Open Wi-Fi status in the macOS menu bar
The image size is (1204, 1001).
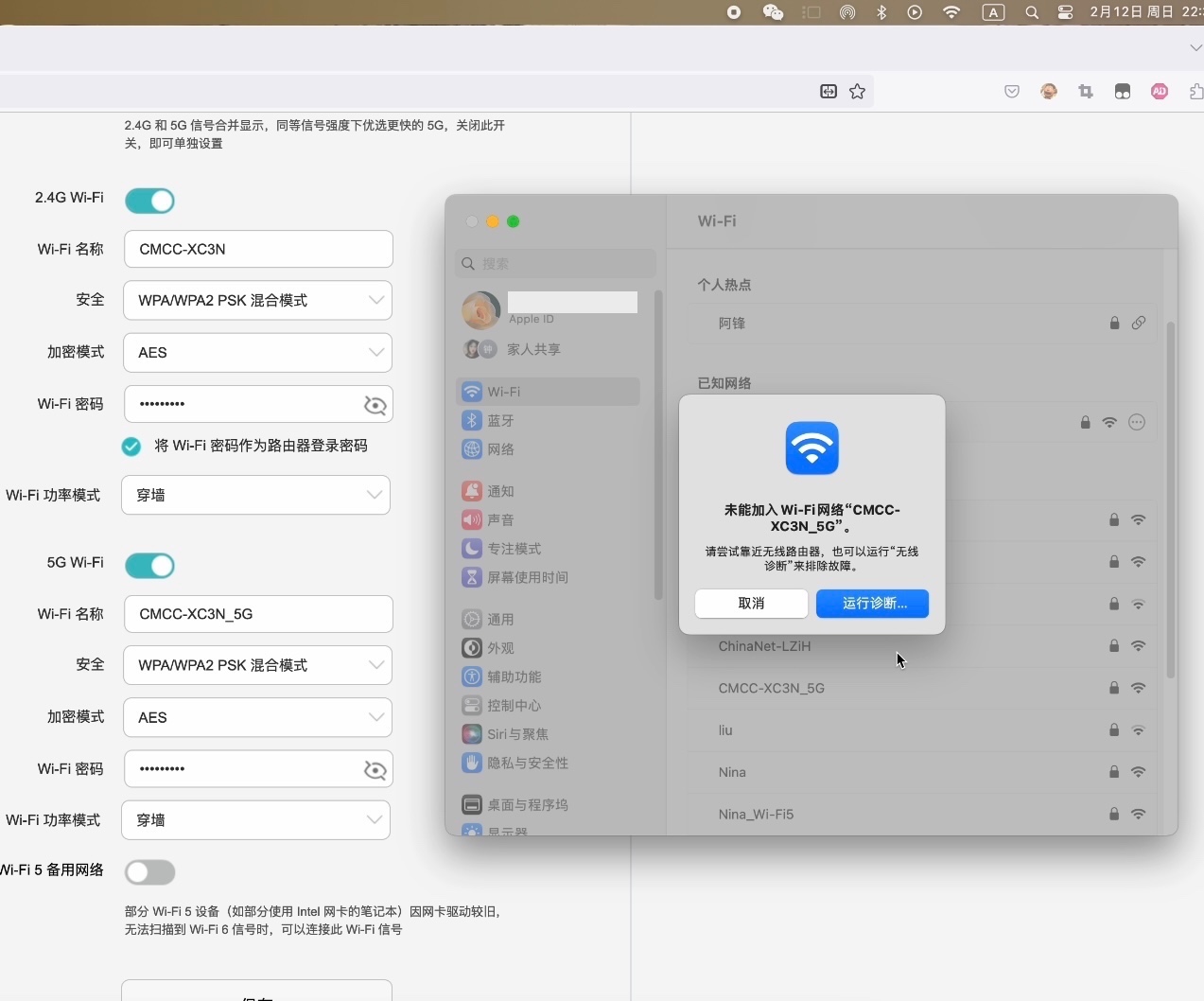click(951, 12)
